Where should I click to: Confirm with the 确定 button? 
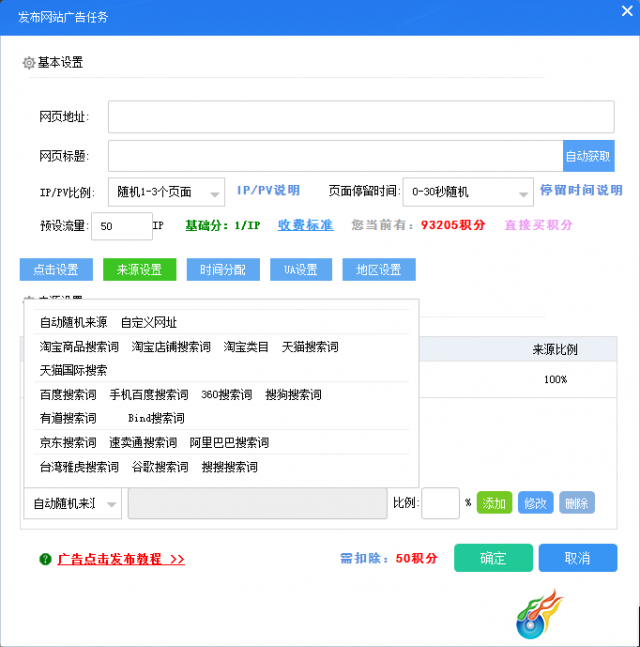coord(493,558)
